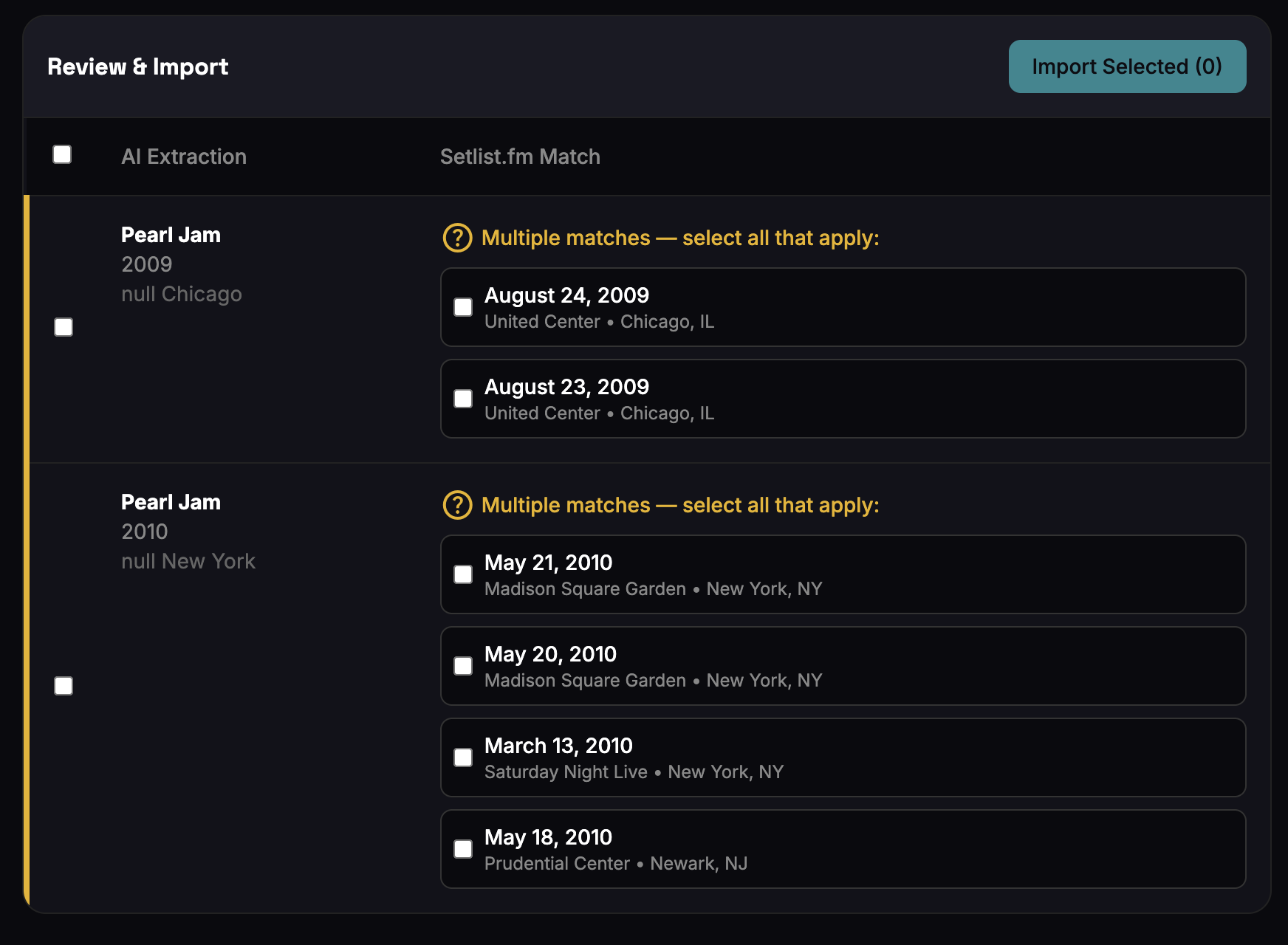Click the help icon next to 2009 multiple matches warning
1288x945 pixels.
[456, 238]
